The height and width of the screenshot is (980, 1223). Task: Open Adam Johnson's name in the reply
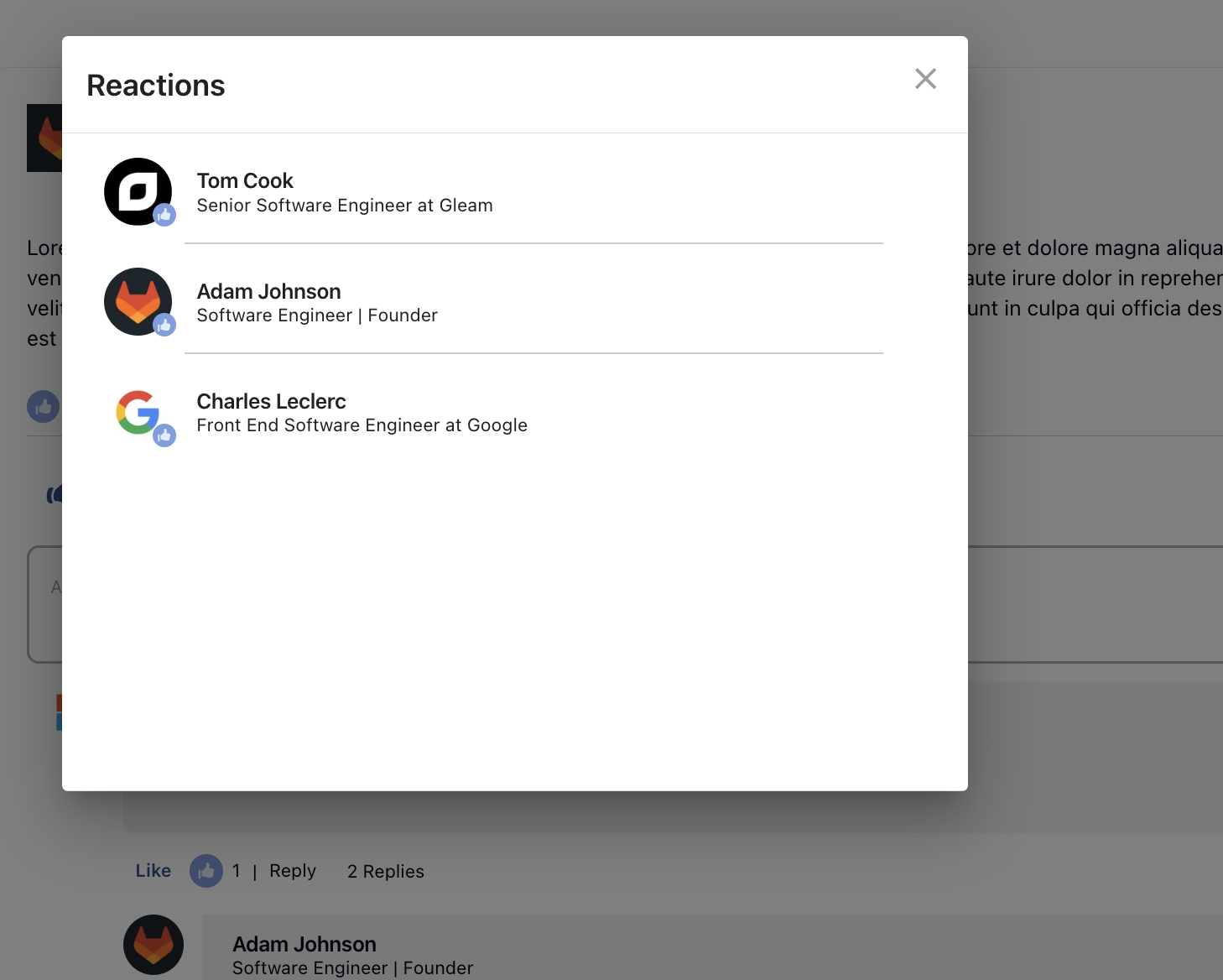[304, 944]
